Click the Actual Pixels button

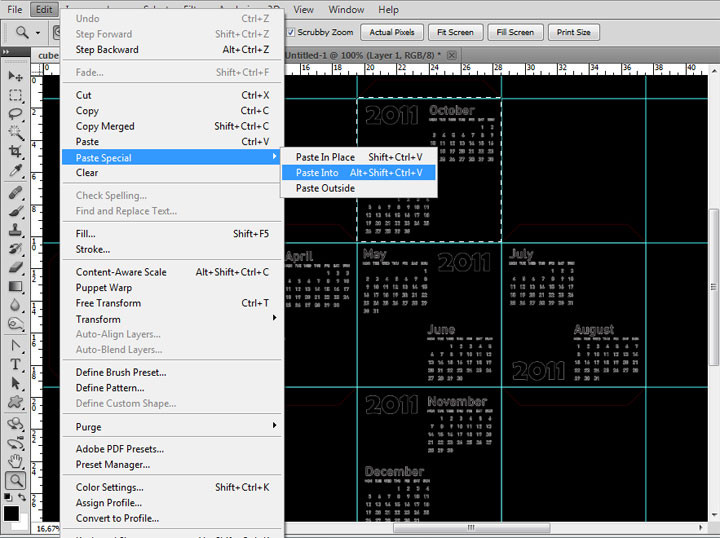click(391, 32)
